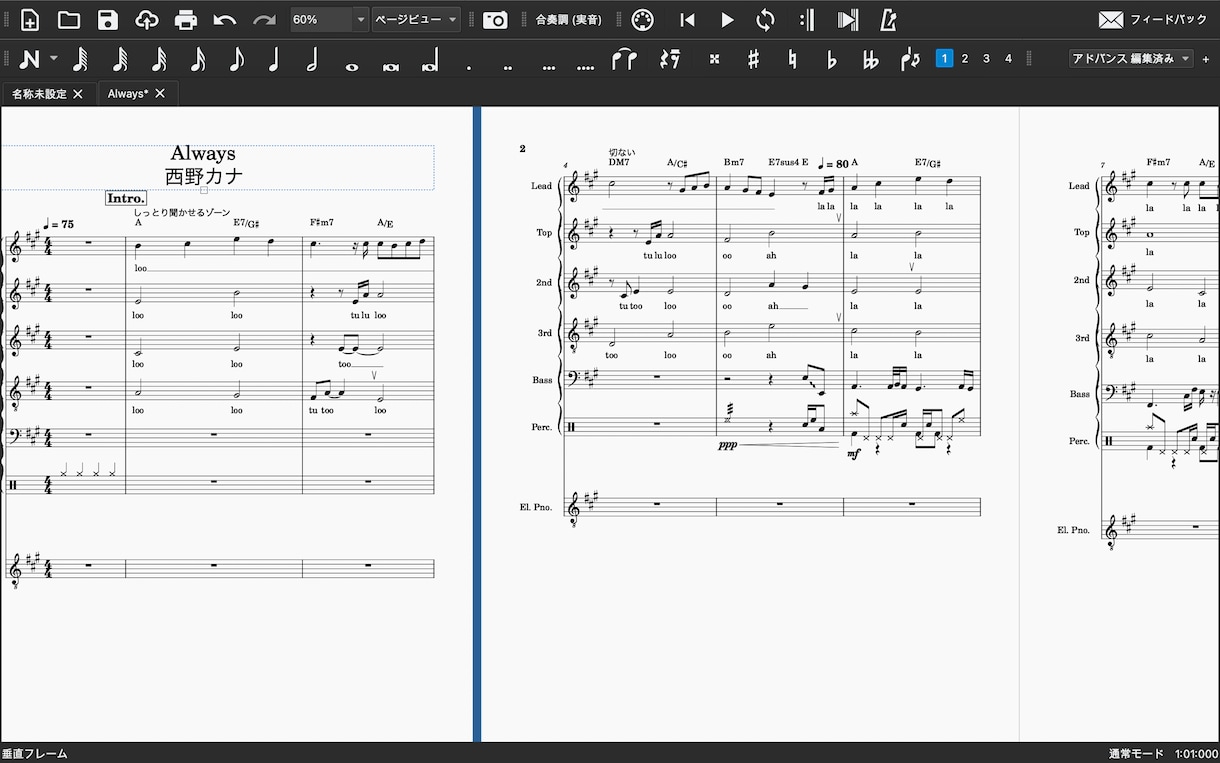Toggle the metronome
The image size is (1220, 763).
(x=888, y=20)
